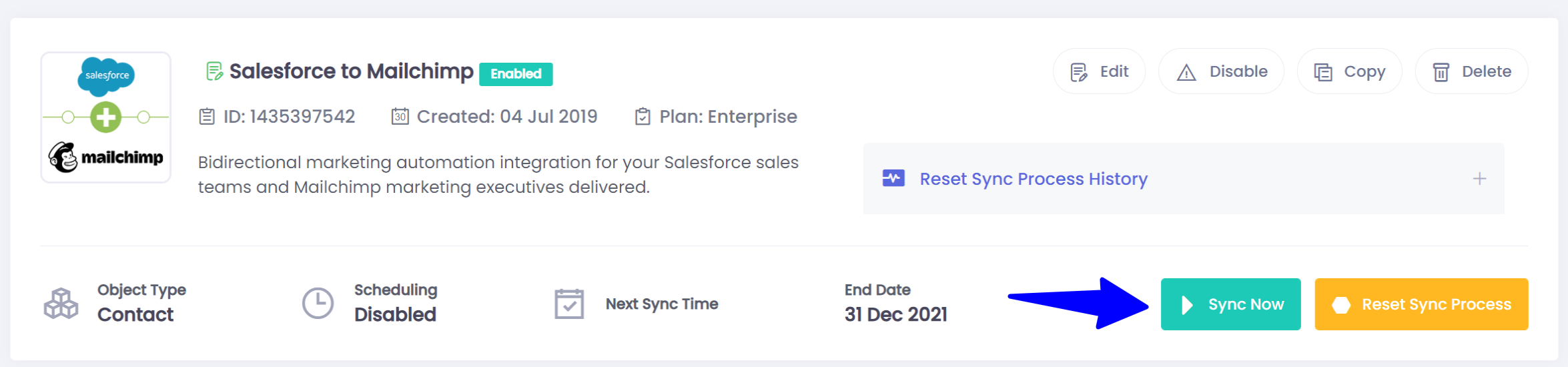The image size is (1568, 367).
Task: Copy this integration
Action: pyautogui.click(x=1349, y=71)
